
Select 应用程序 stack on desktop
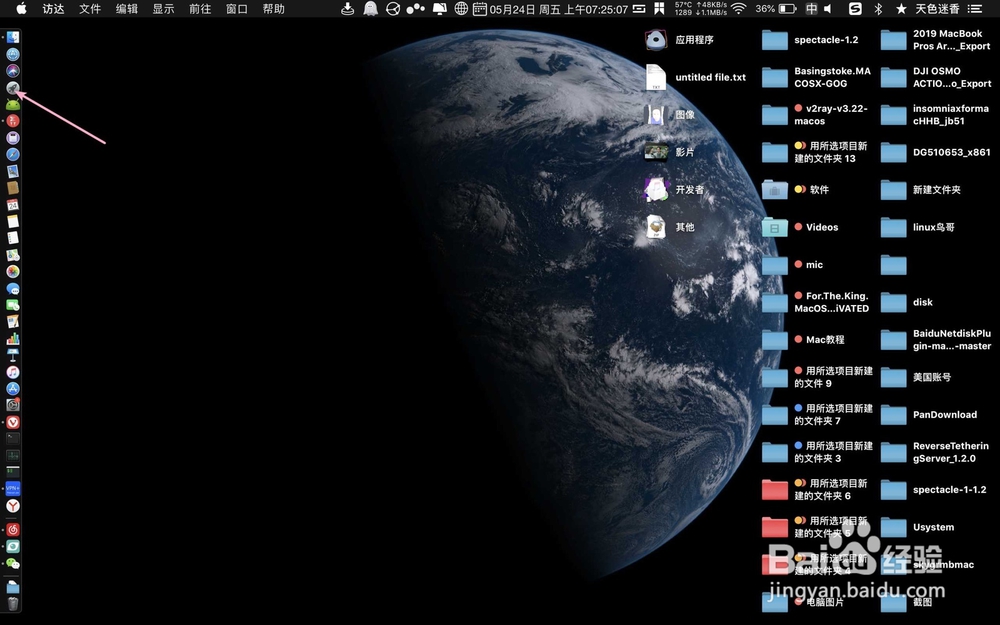coord(679,40)
